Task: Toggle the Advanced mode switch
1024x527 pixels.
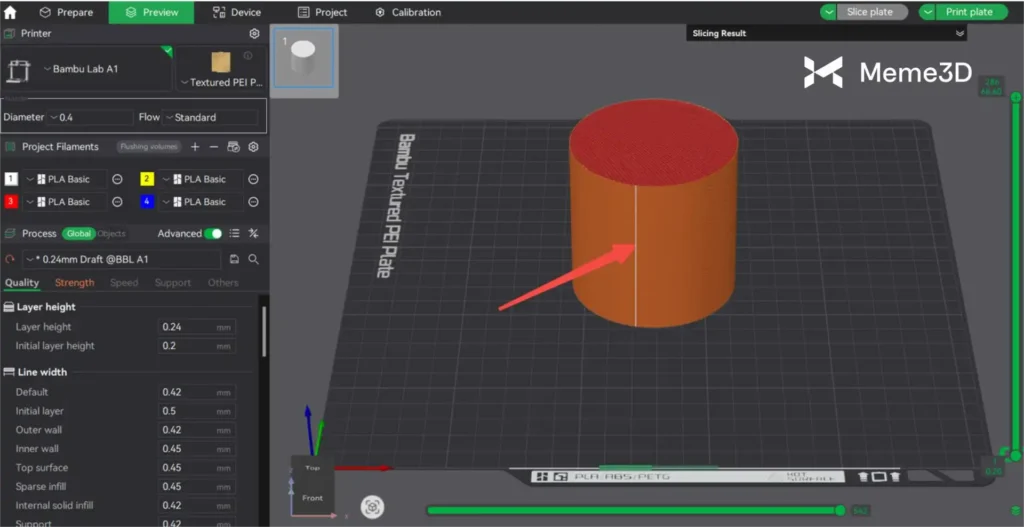Action: tap(213, 234)
